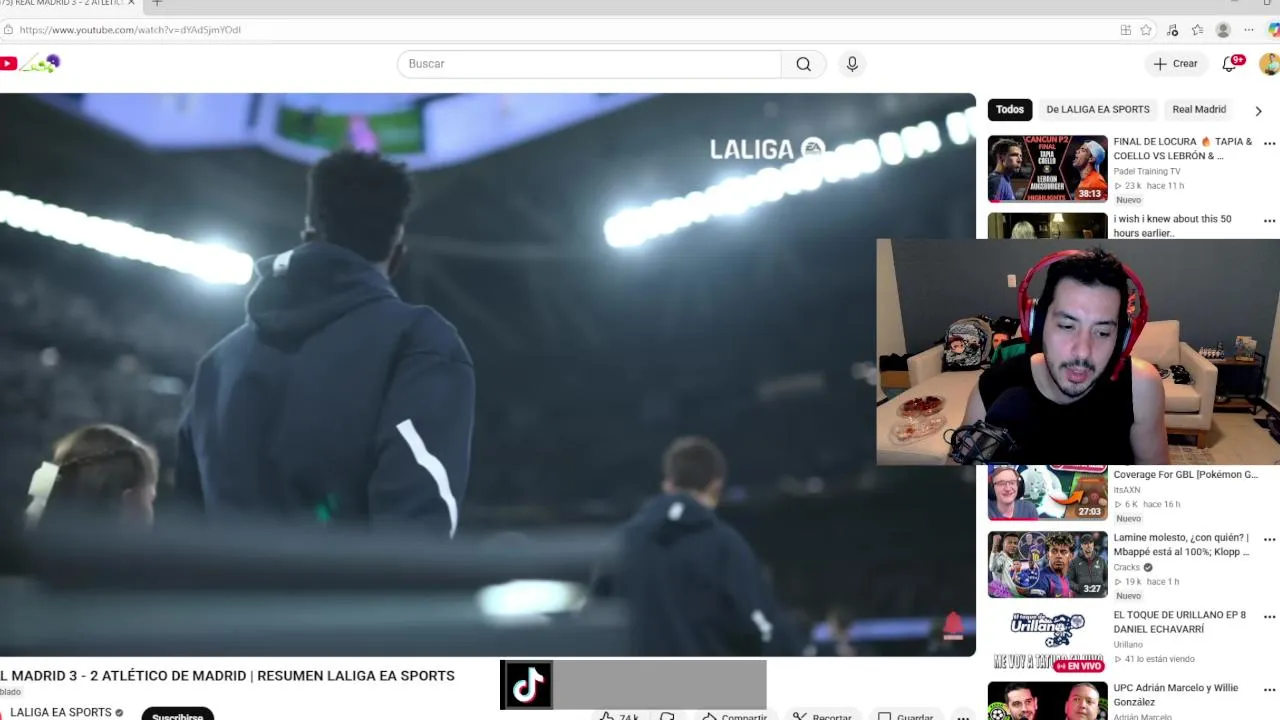Click the browser address bar URL
Viewport: 1280px width, 720px height.
click(130, 30)
